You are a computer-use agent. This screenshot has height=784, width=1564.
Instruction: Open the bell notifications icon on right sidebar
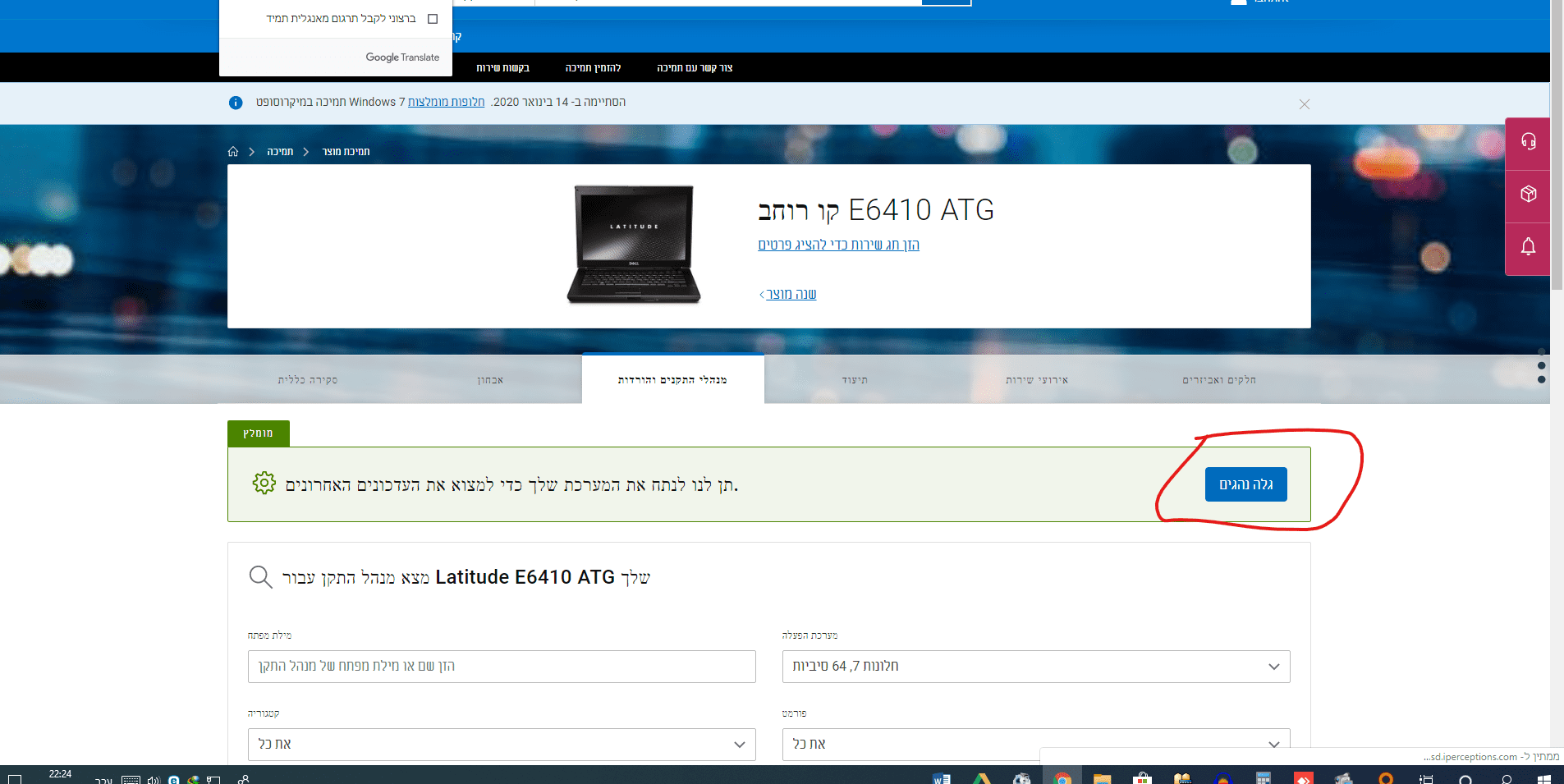(1527, 248)
